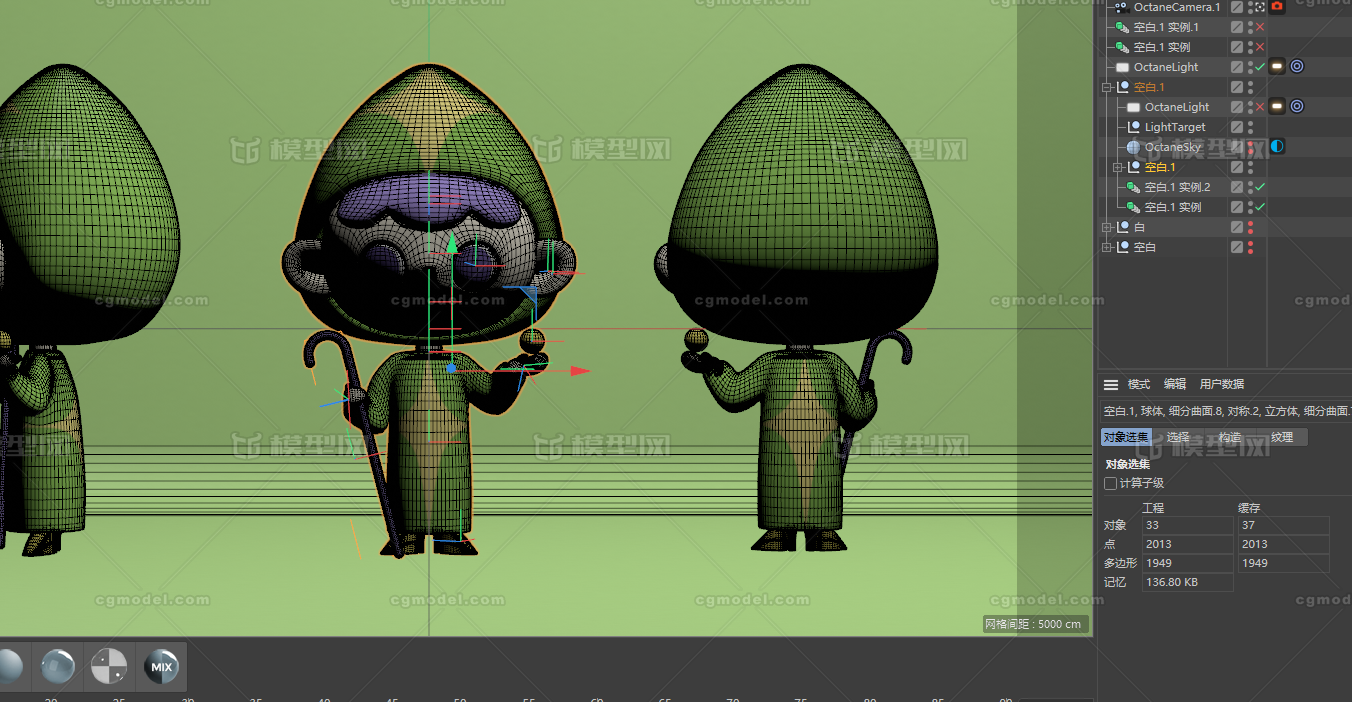The width and height of the screenshot is (1352, 702).
Task: Open the attribute manager hamburger menu
Action: (1110, 385)
